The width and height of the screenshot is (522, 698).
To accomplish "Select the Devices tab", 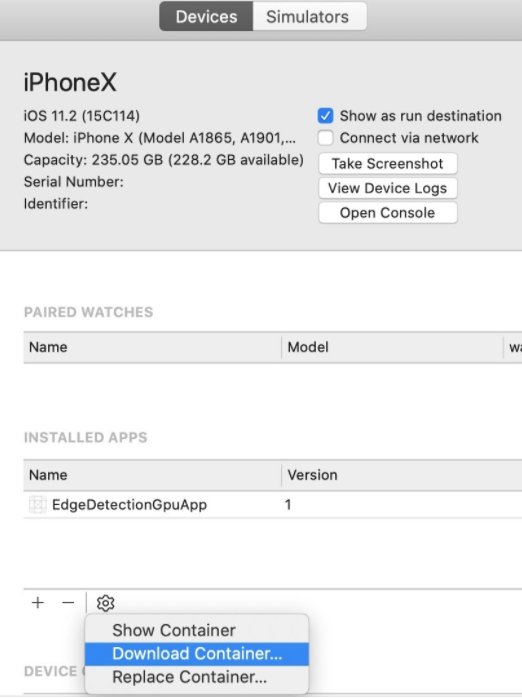I will coord(206,16).
